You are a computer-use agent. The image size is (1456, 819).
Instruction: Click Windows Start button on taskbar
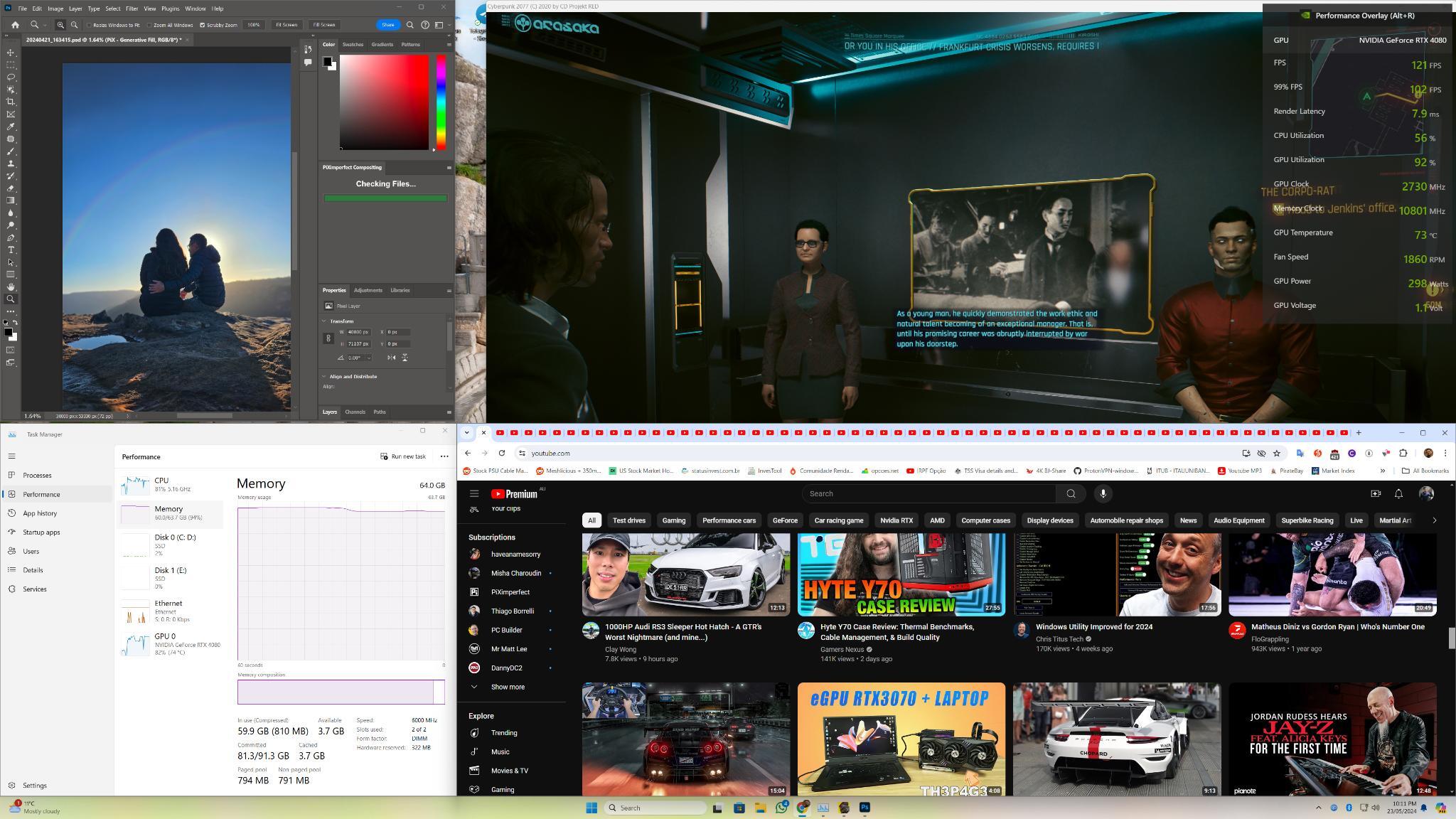coord(591,808)
